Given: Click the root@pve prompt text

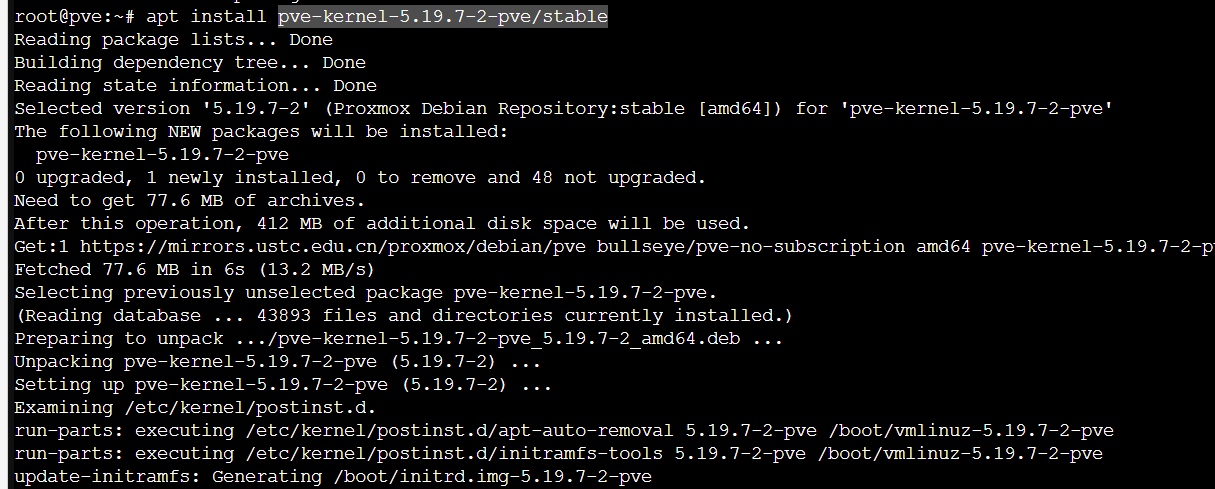Looking at the screenshot, I should coord(58,17).
